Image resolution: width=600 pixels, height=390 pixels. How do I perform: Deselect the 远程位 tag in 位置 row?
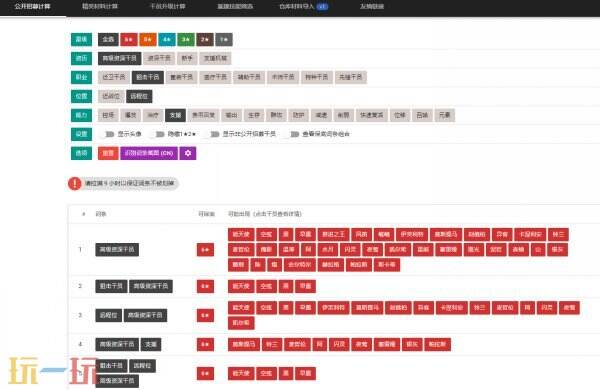click(x=139, y=96)
